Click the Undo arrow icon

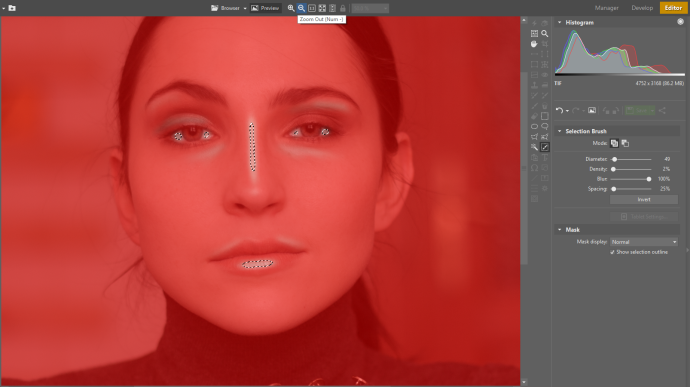559,111
